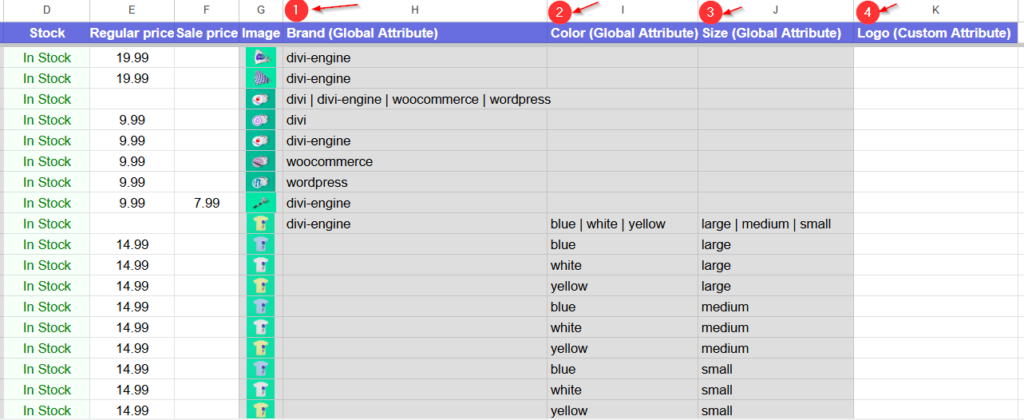Screen dimensions: 1024x420
Task: Select regular price 9.99 beside sale 7.99
Action: [132, 203]
